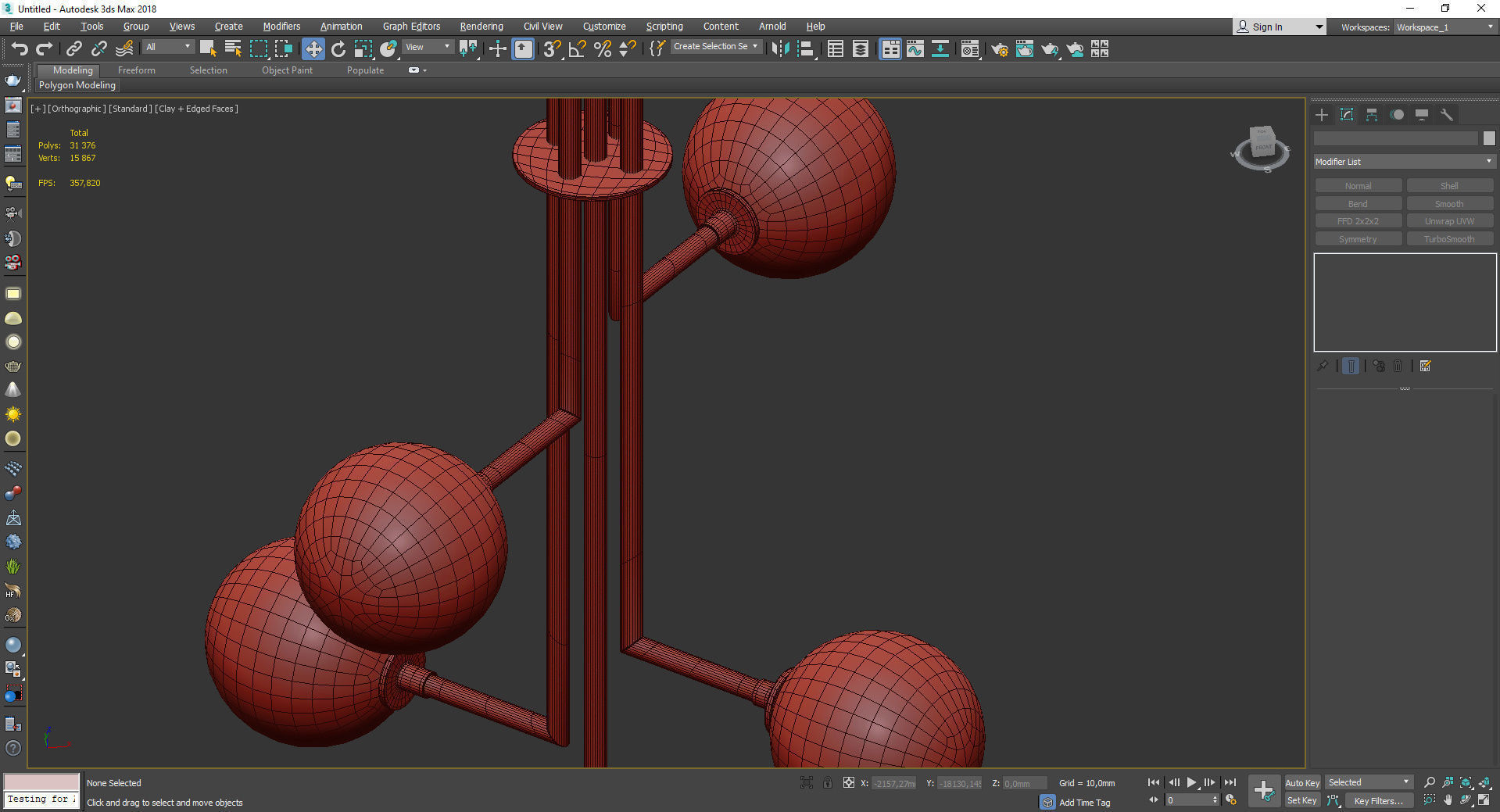
Task: Click the Shell modifier button
Action: coord(1449,186)
